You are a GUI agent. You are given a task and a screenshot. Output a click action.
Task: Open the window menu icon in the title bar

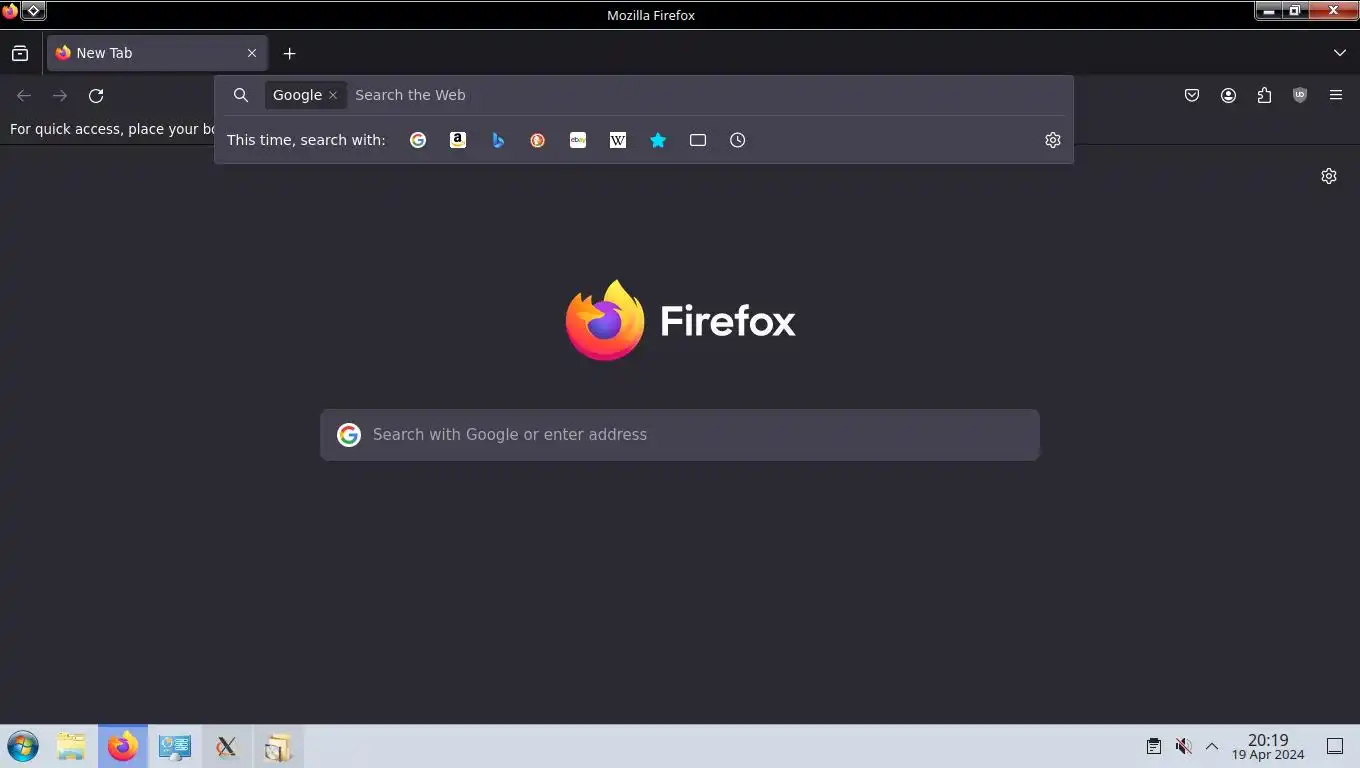tap(10, 11)
